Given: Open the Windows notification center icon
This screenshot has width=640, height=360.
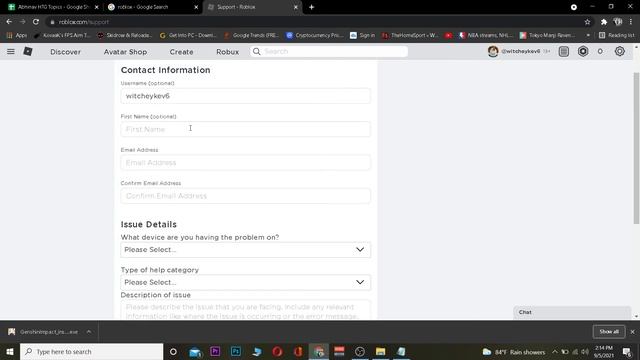Looking at the screenshot, I should click(627, 351).
